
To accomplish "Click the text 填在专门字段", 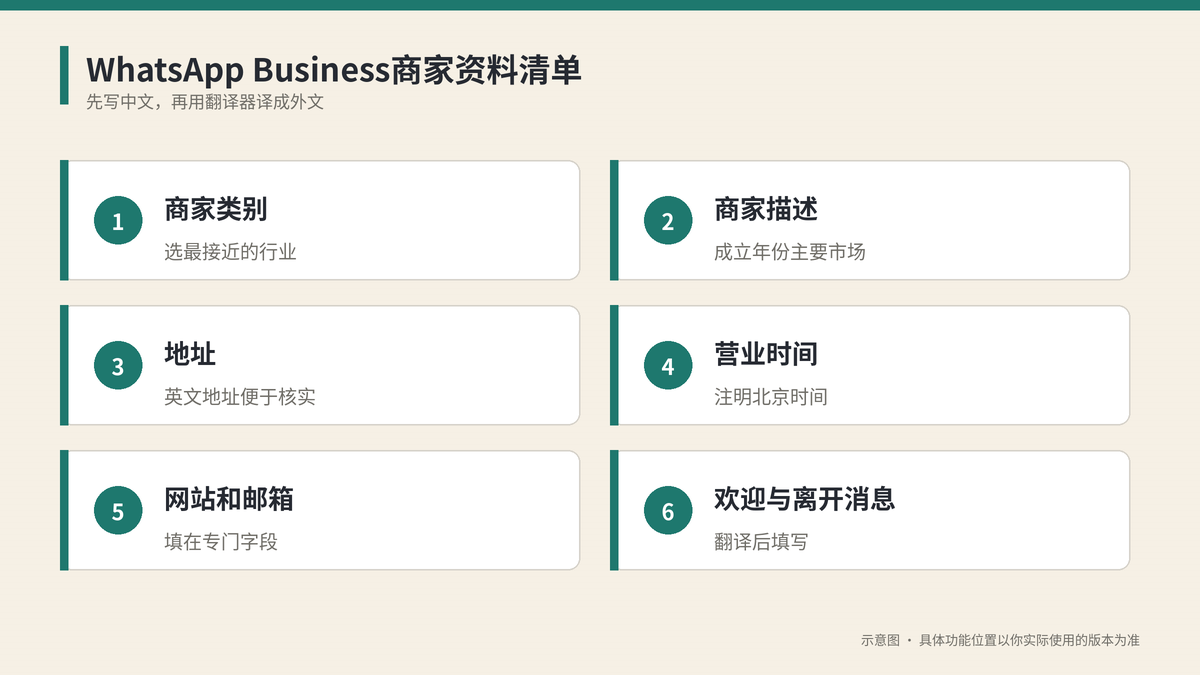I will click(x=221, y=542).
